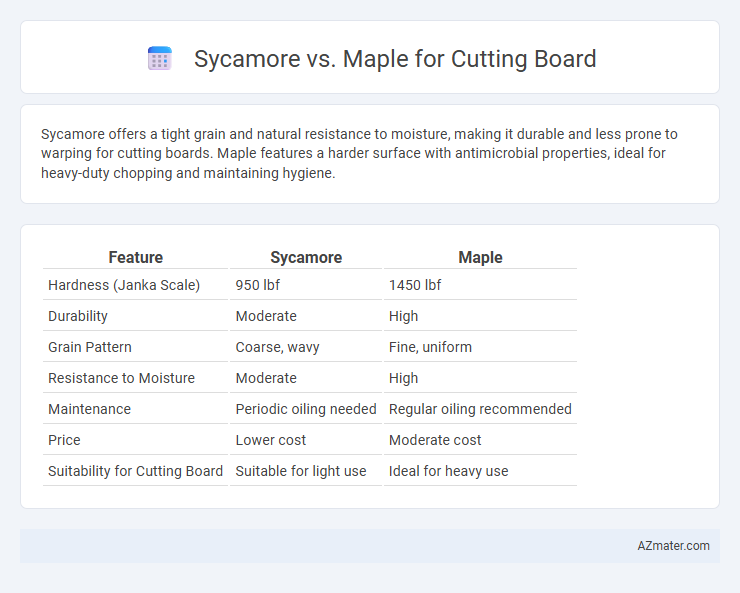Viewport: 740px width, 593px height.
Task: Click the 'Durability' row label
Action: (78, 316)
